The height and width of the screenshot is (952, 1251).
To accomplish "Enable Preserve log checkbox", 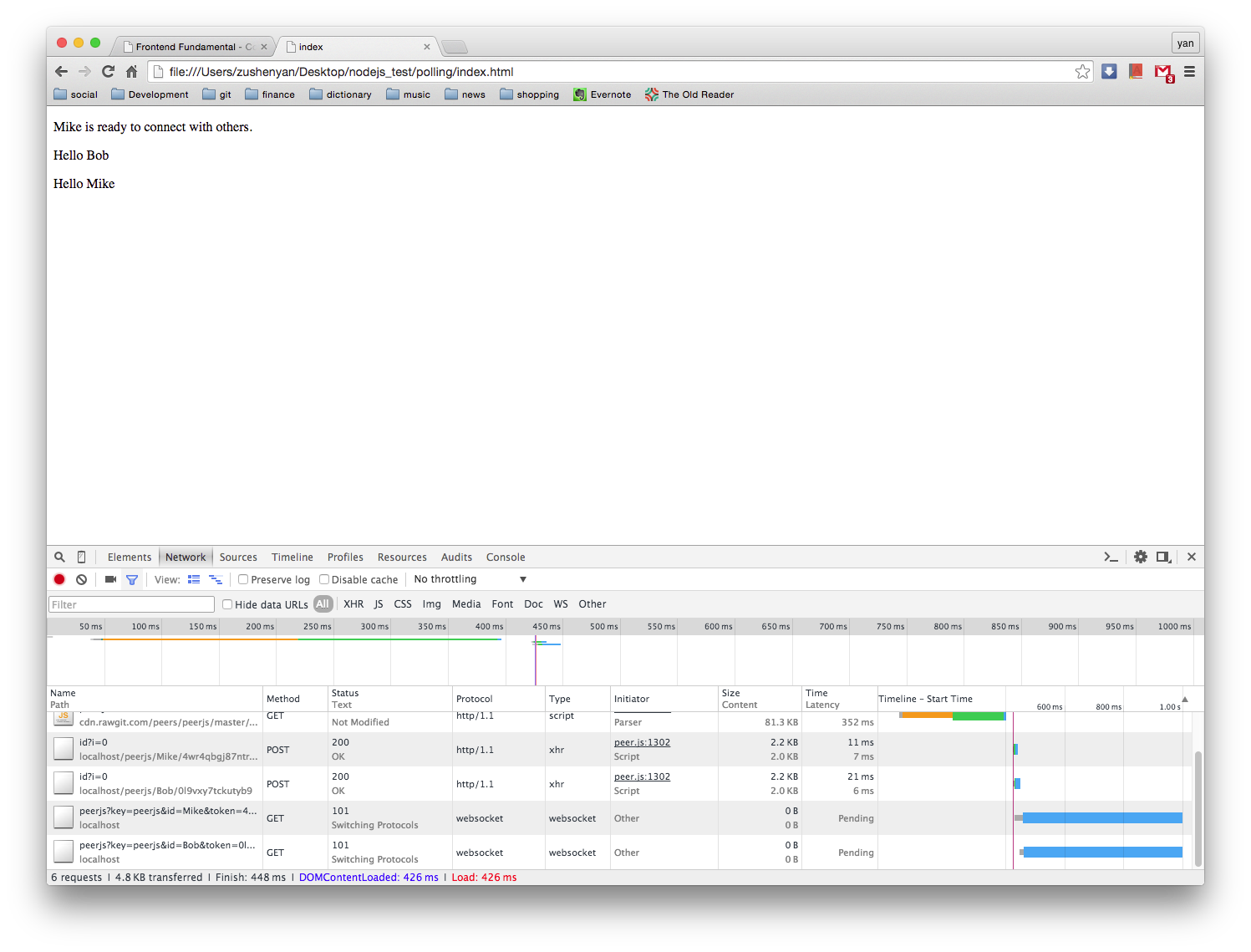I will [243, 579].
